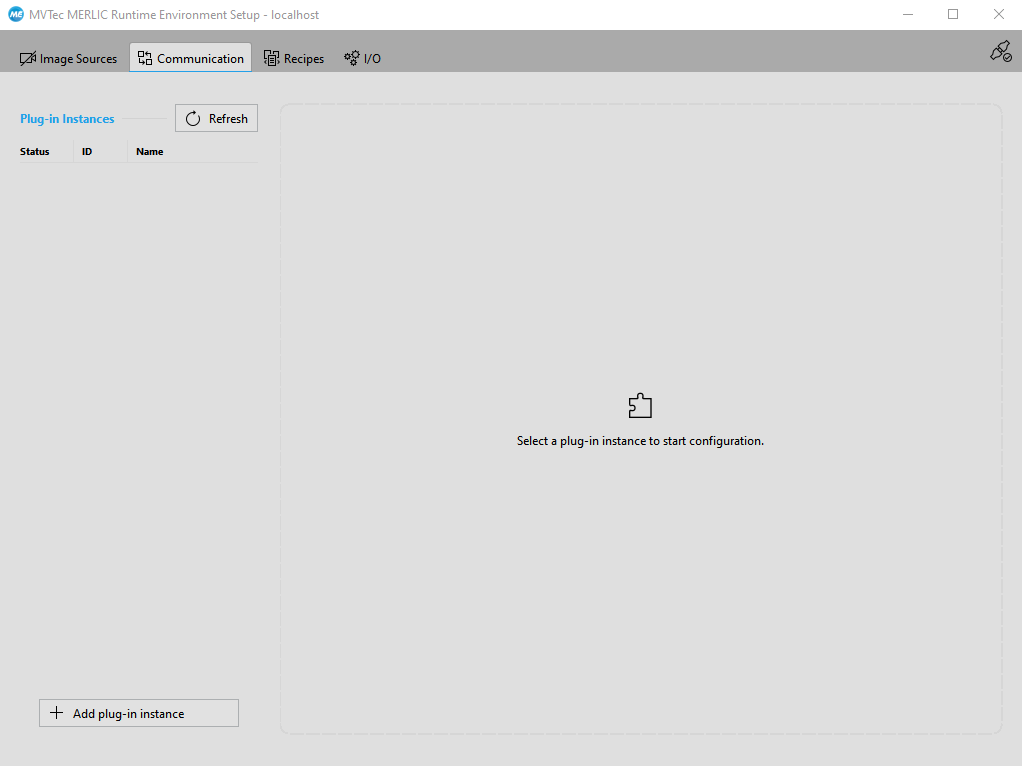The image size is (1022, 766).
Task: Click the camera icon on Image Sources tab
Action: click(28, 59)
